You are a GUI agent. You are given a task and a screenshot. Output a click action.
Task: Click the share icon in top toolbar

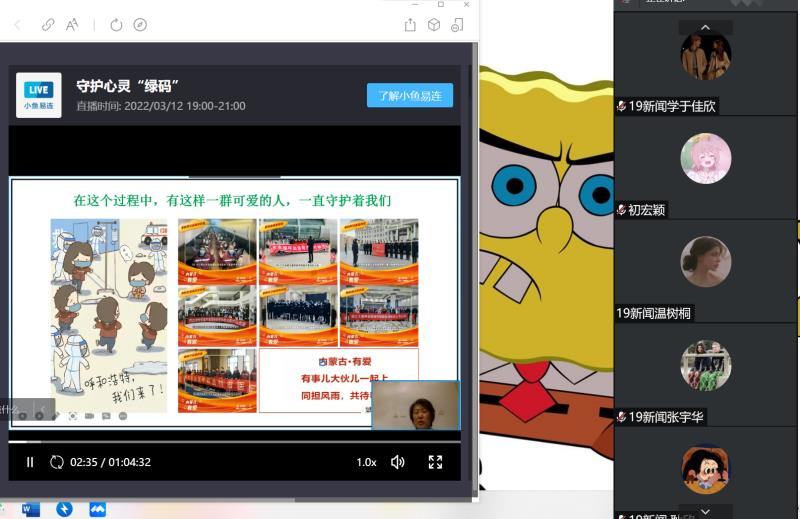tap(410, 24)
